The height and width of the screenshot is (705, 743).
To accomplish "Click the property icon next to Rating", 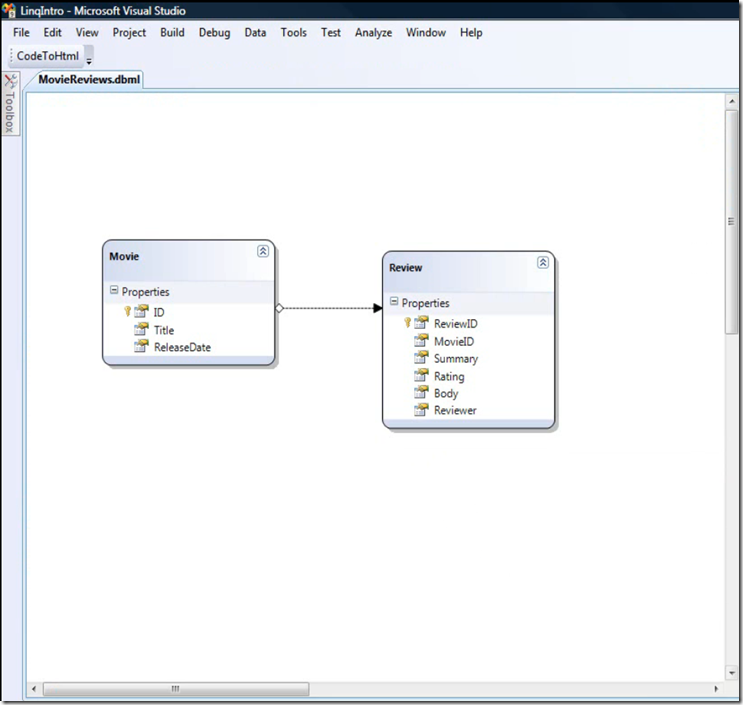I will [421, 375].
